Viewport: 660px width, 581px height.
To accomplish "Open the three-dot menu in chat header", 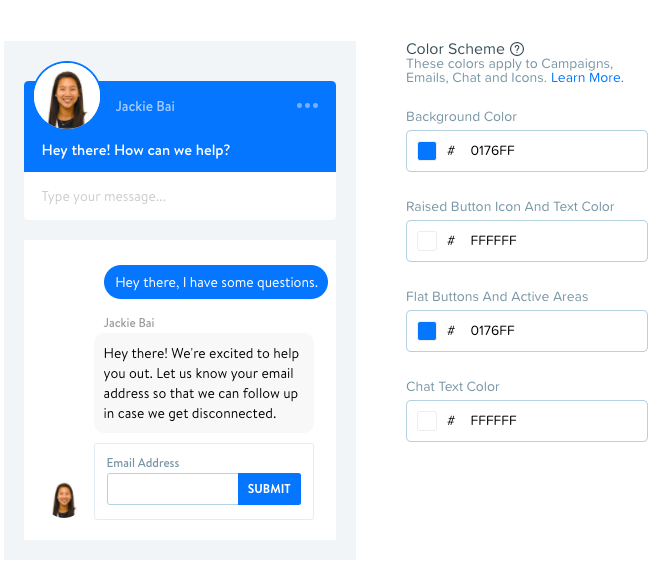I will (307, 106).
